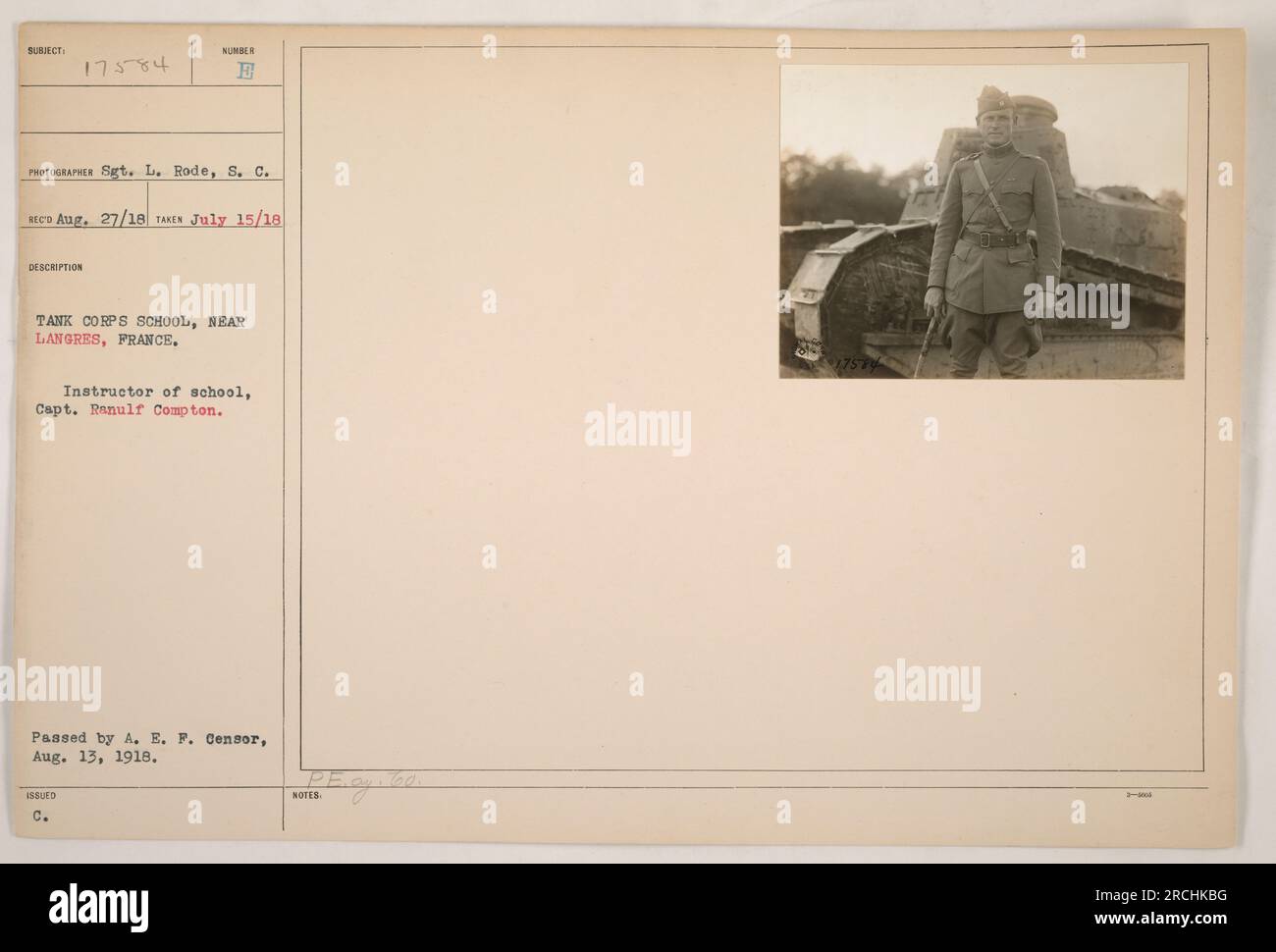Click the 'NOTES:' label

305,797
